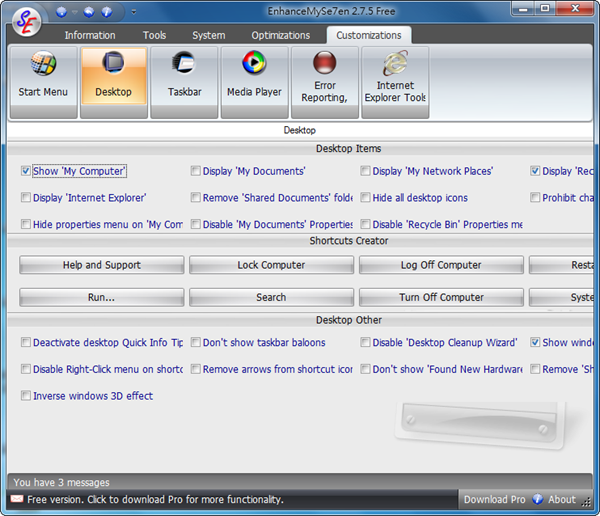Enable Display 'My Documents'
This screenshot has width=600, height=516.
(196, 171)
